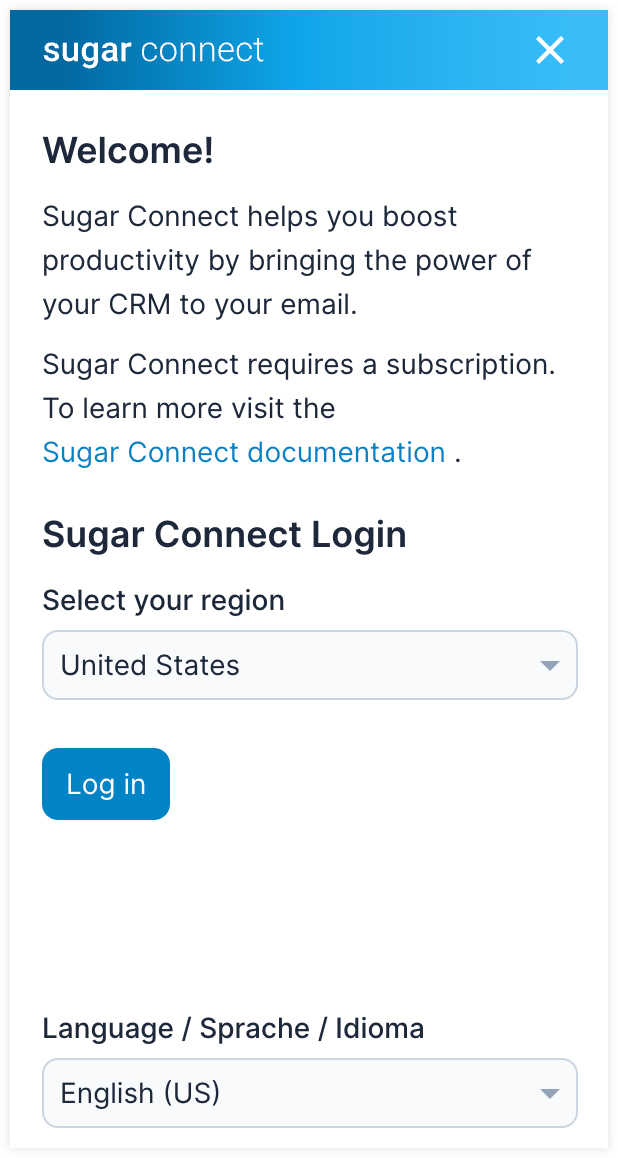Click the sugar connect logo in header
This screenshot has width=618, height=1158.
[x=153, y=50]
